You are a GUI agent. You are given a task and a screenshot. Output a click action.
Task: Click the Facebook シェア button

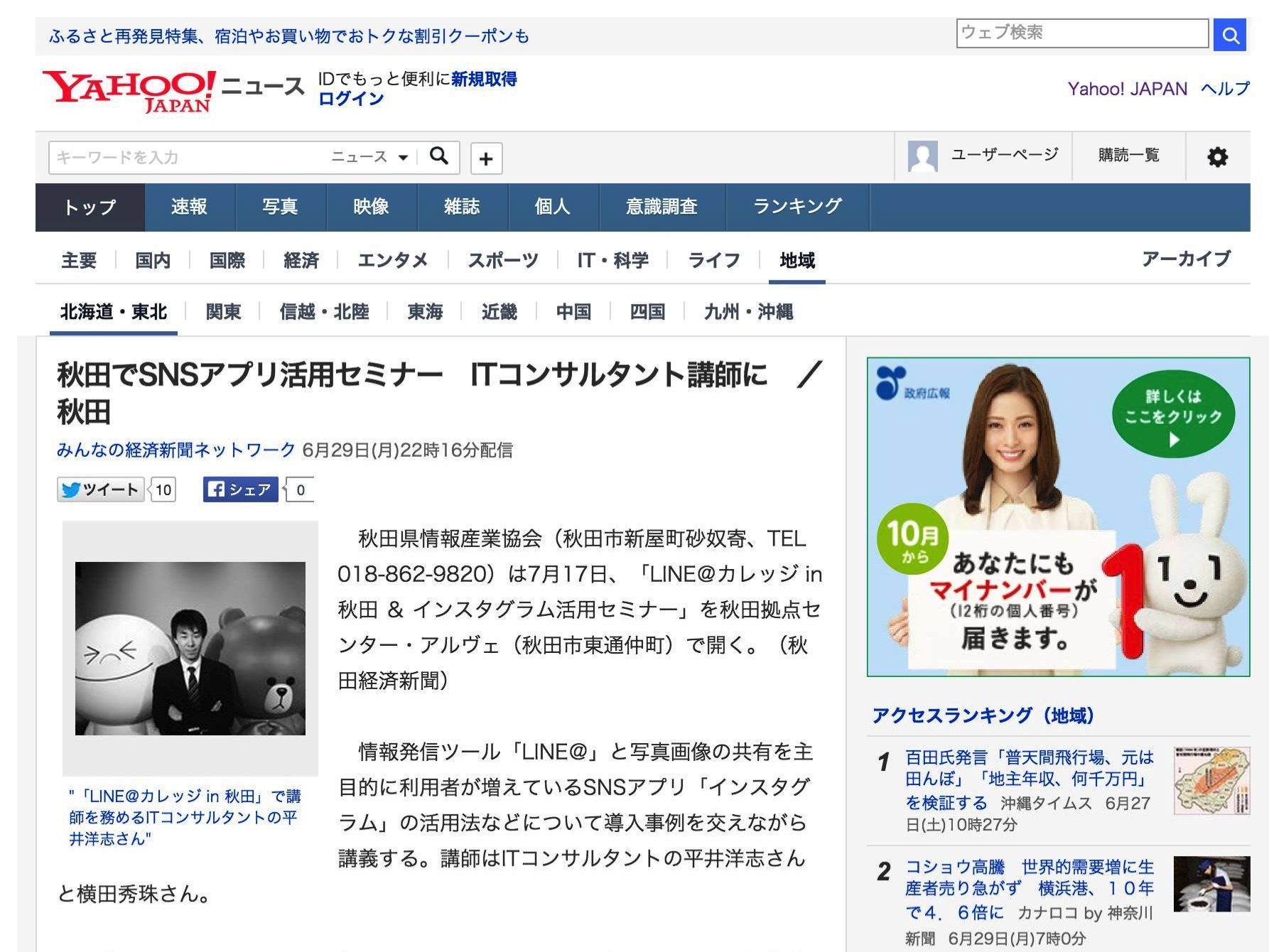[x=240, y=489]
